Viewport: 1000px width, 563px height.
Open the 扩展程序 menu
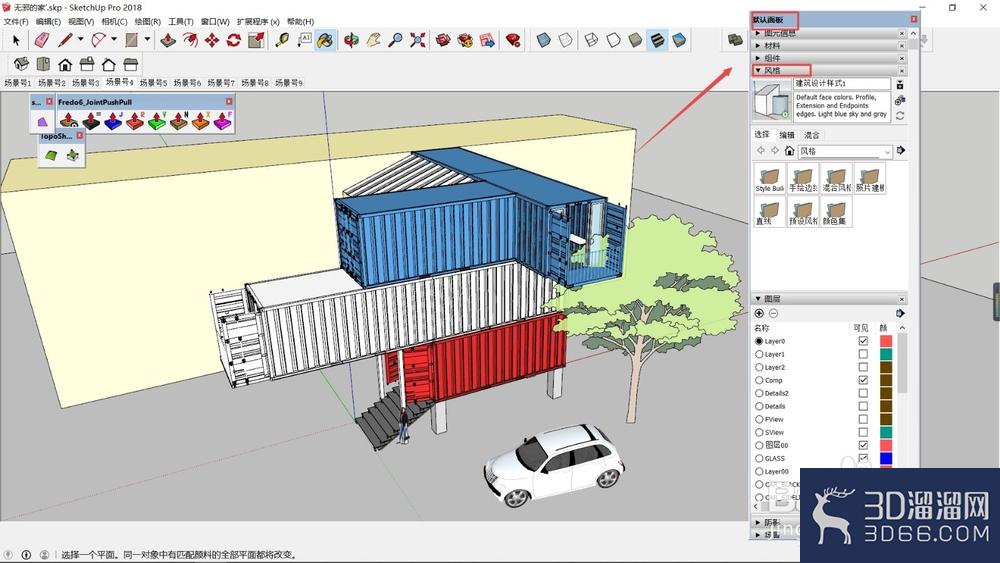click(258, 22)
